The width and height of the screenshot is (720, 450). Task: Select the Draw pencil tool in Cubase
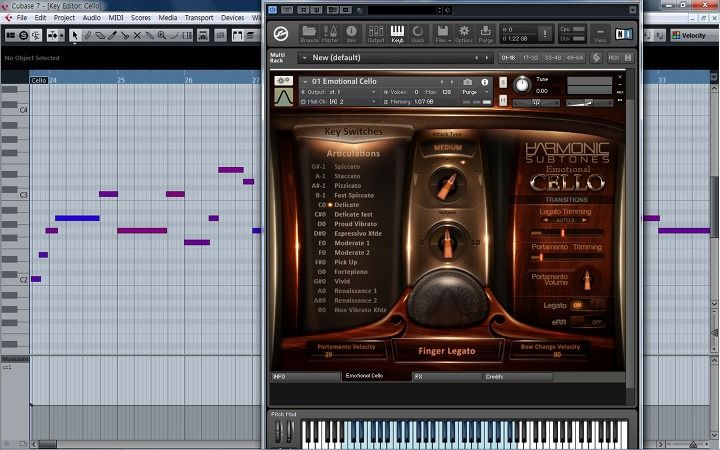coord(88,35)
